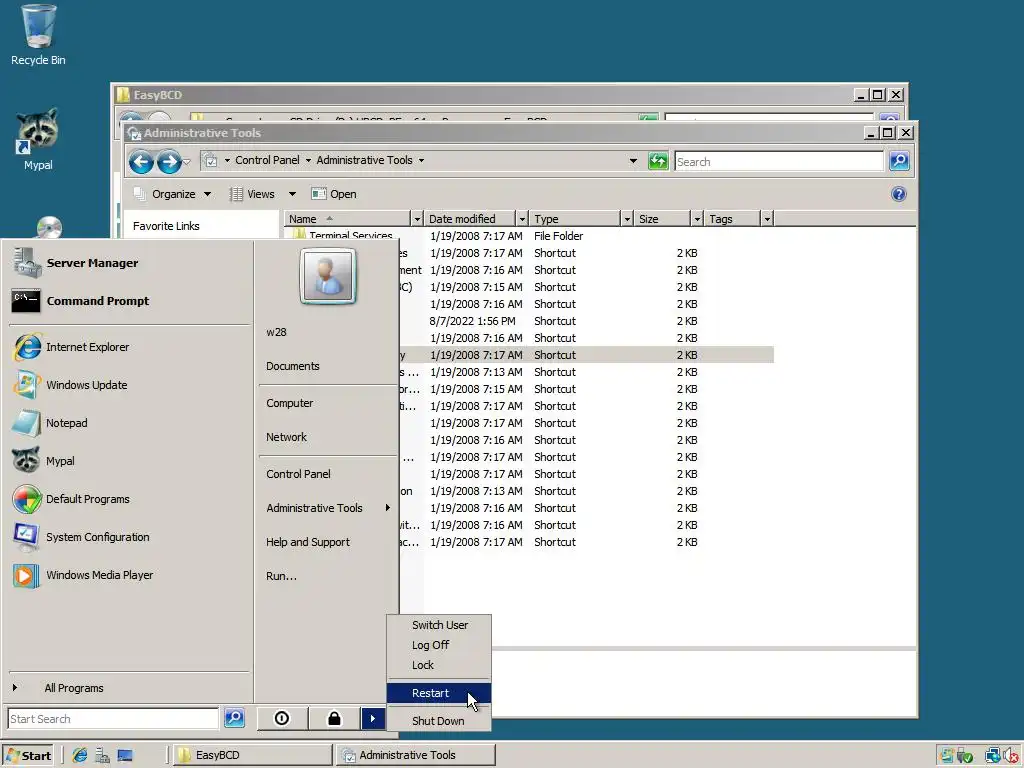Open the Organize dropdown menu

point(173,194)
